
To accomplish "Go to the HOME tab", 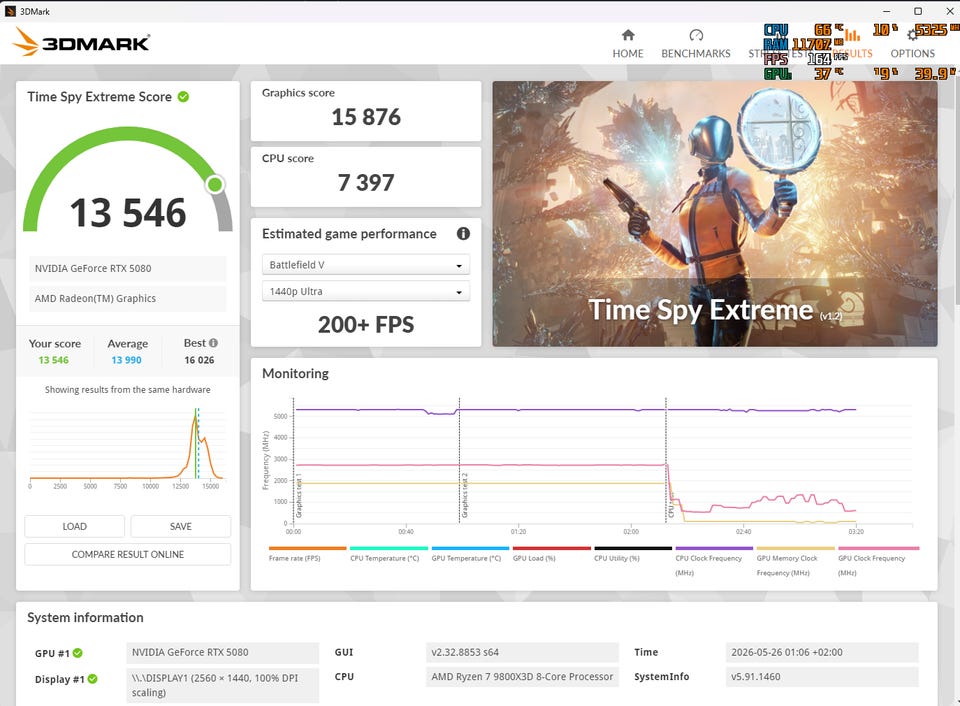I will coord(628,44).
